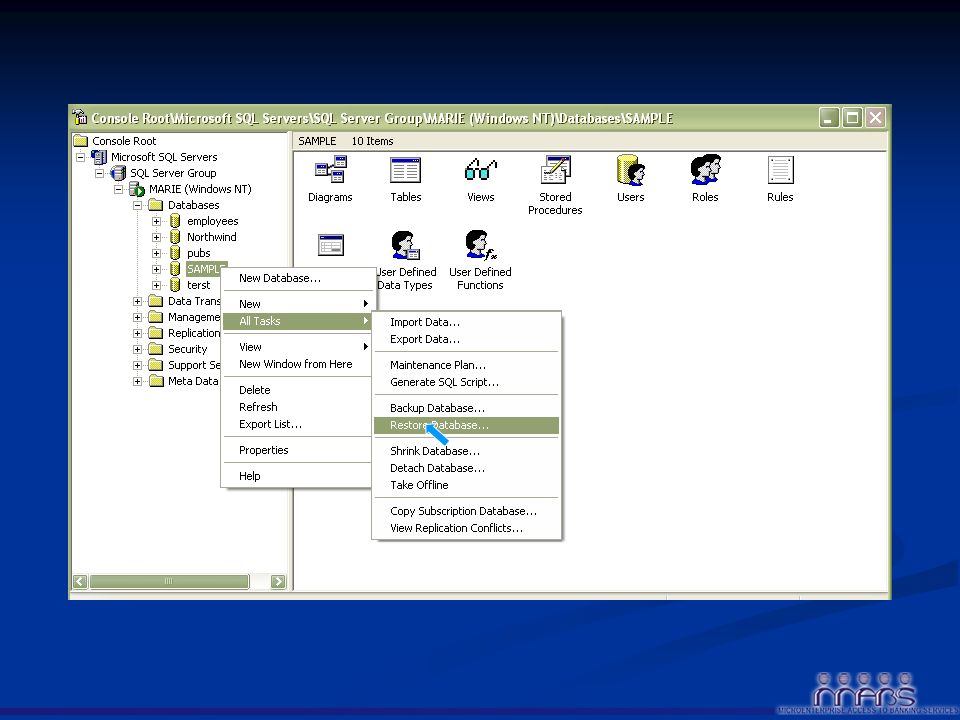The image size is (960, 720).
Task: Click the Databases folder icon
Action: point(156,205)
